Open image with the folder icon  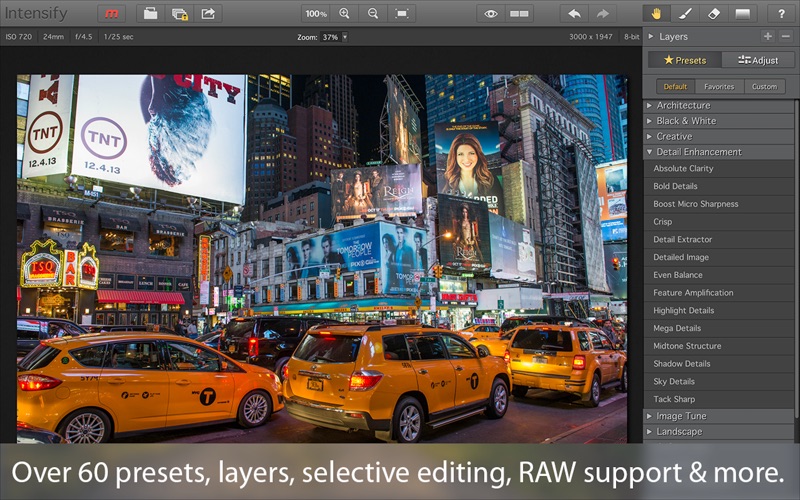tap(150, 14)
